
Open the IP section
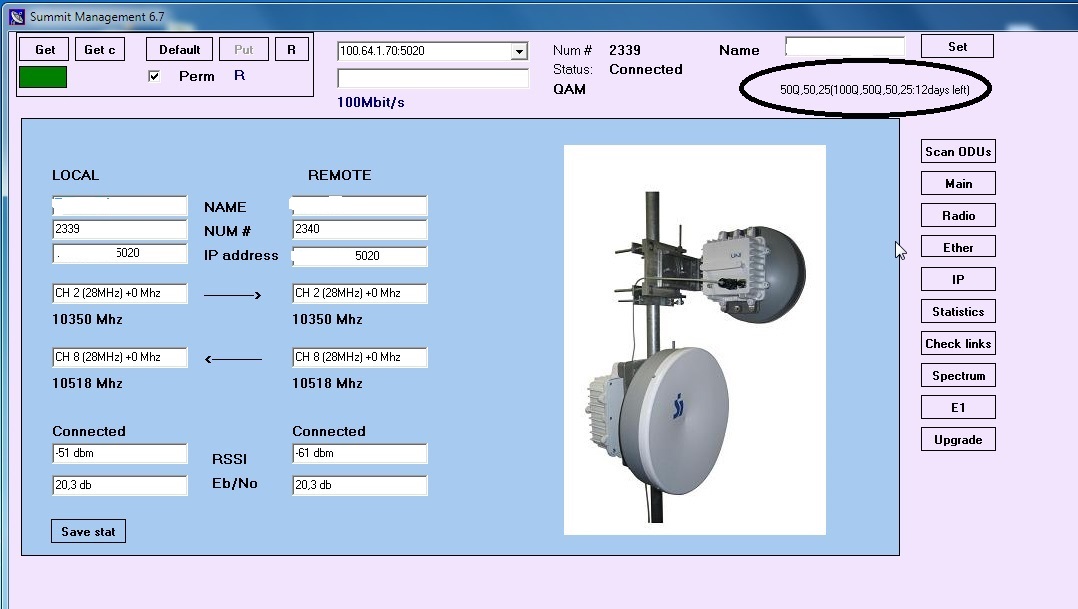coord(958,279)
